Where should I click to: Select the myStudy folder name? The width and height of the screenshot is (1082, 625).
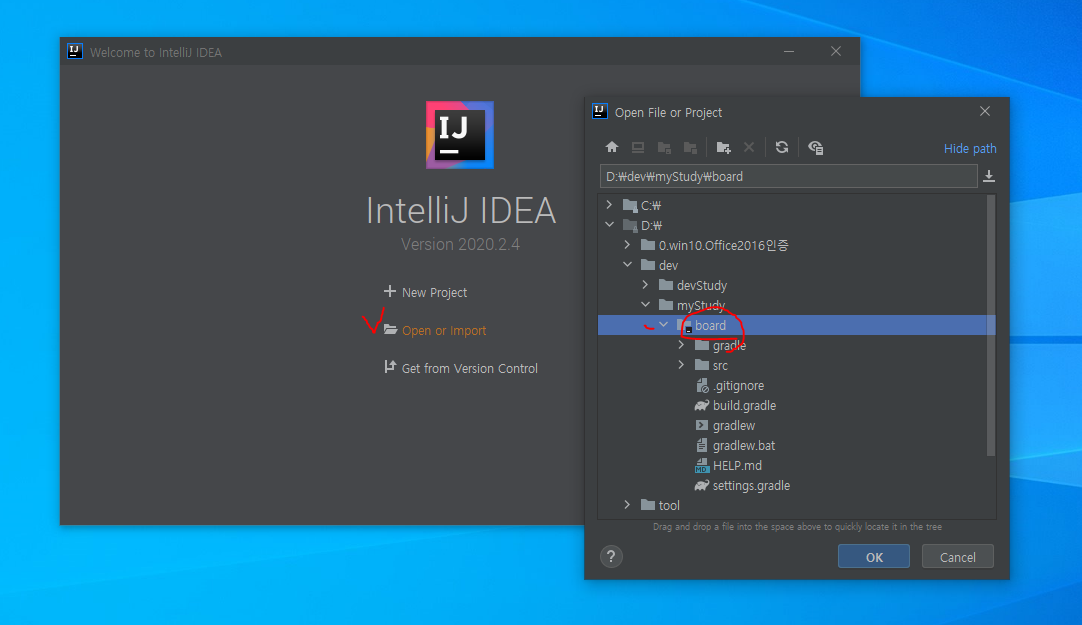[700, 305]
